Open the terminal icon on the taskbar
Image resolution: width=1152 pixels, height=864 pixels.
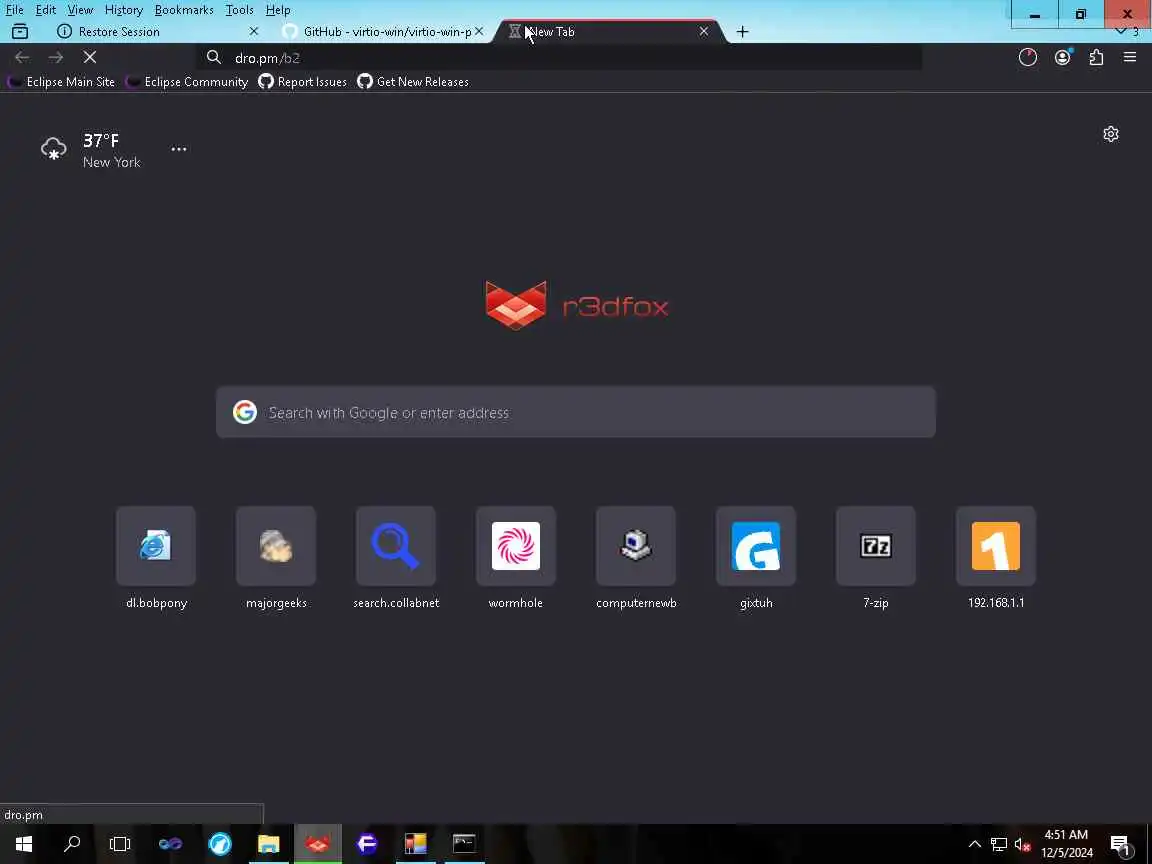pos(464,843)
